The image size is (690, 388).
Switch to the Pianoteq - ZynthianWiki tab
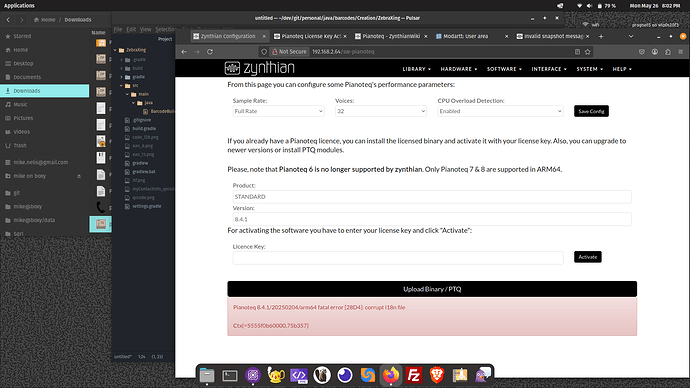point(391,36)
